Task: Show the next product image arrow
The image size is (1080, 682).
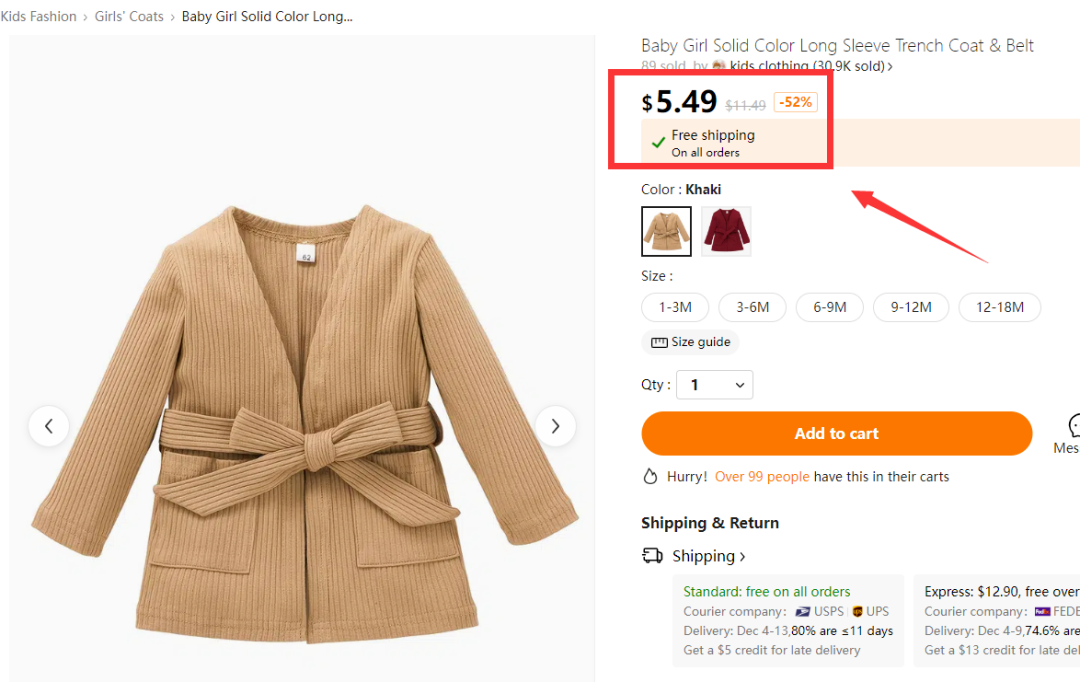Action: click(x=555, y=426)
